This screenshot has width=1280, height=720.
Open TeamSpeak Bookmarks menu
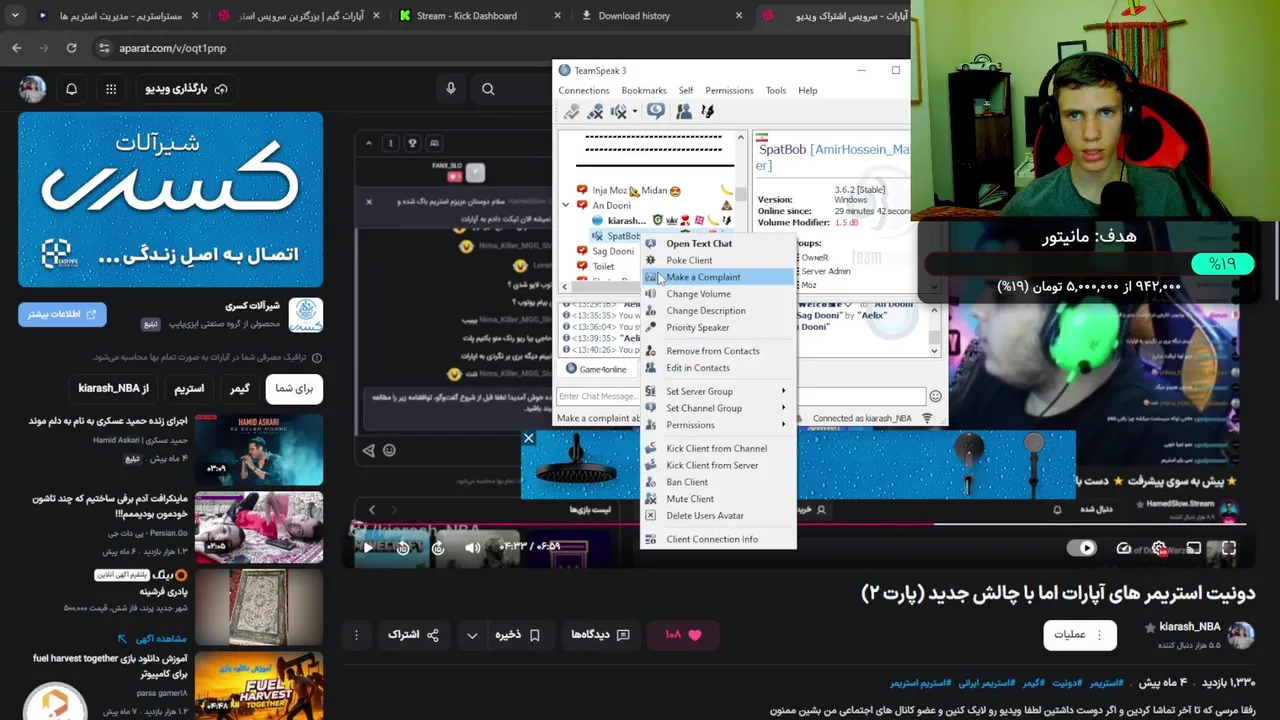(644, 90)
